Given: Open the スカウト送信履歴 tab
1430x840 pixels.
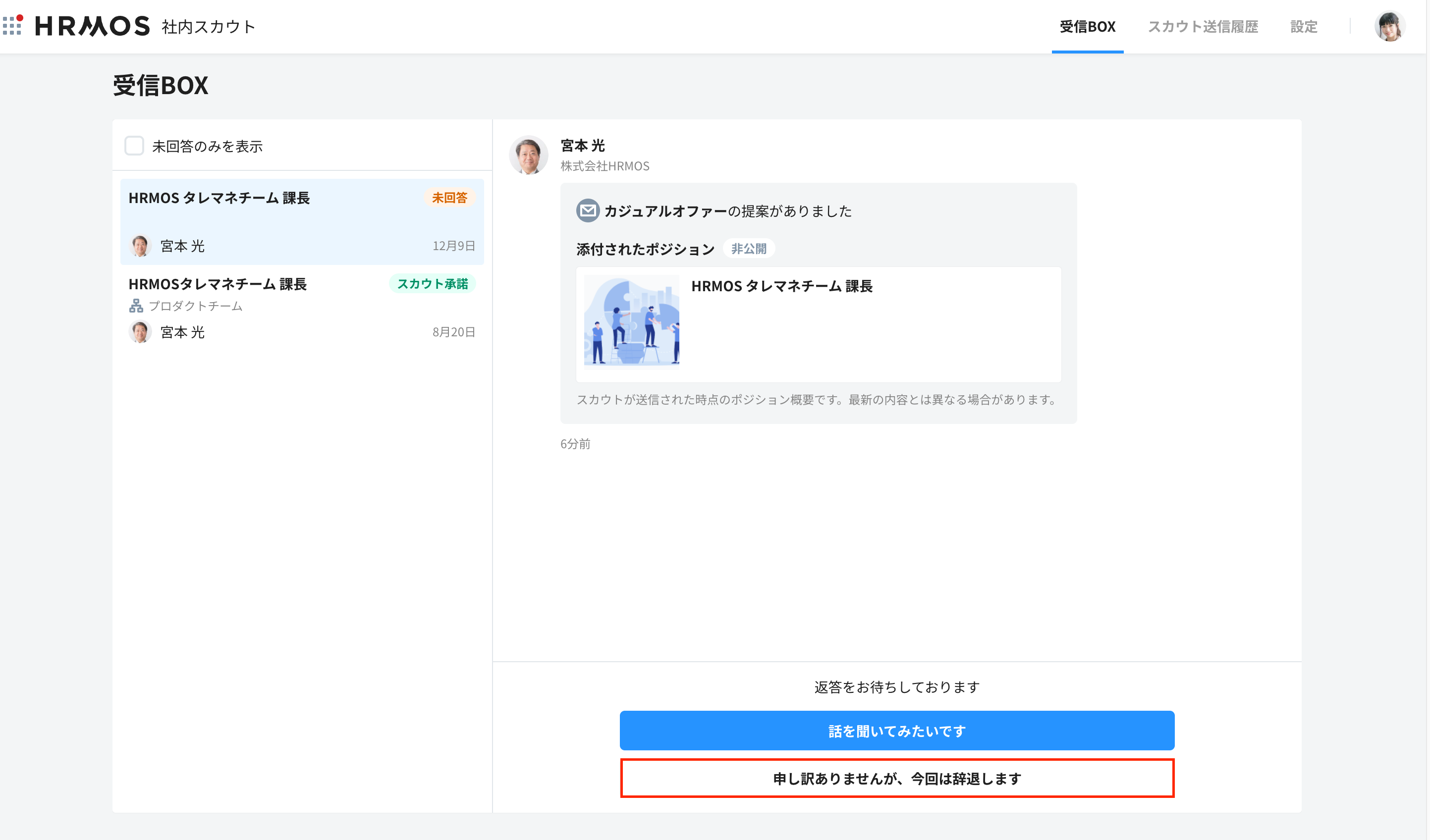Looking at the screenshot, I should (x=1203, y=27).
